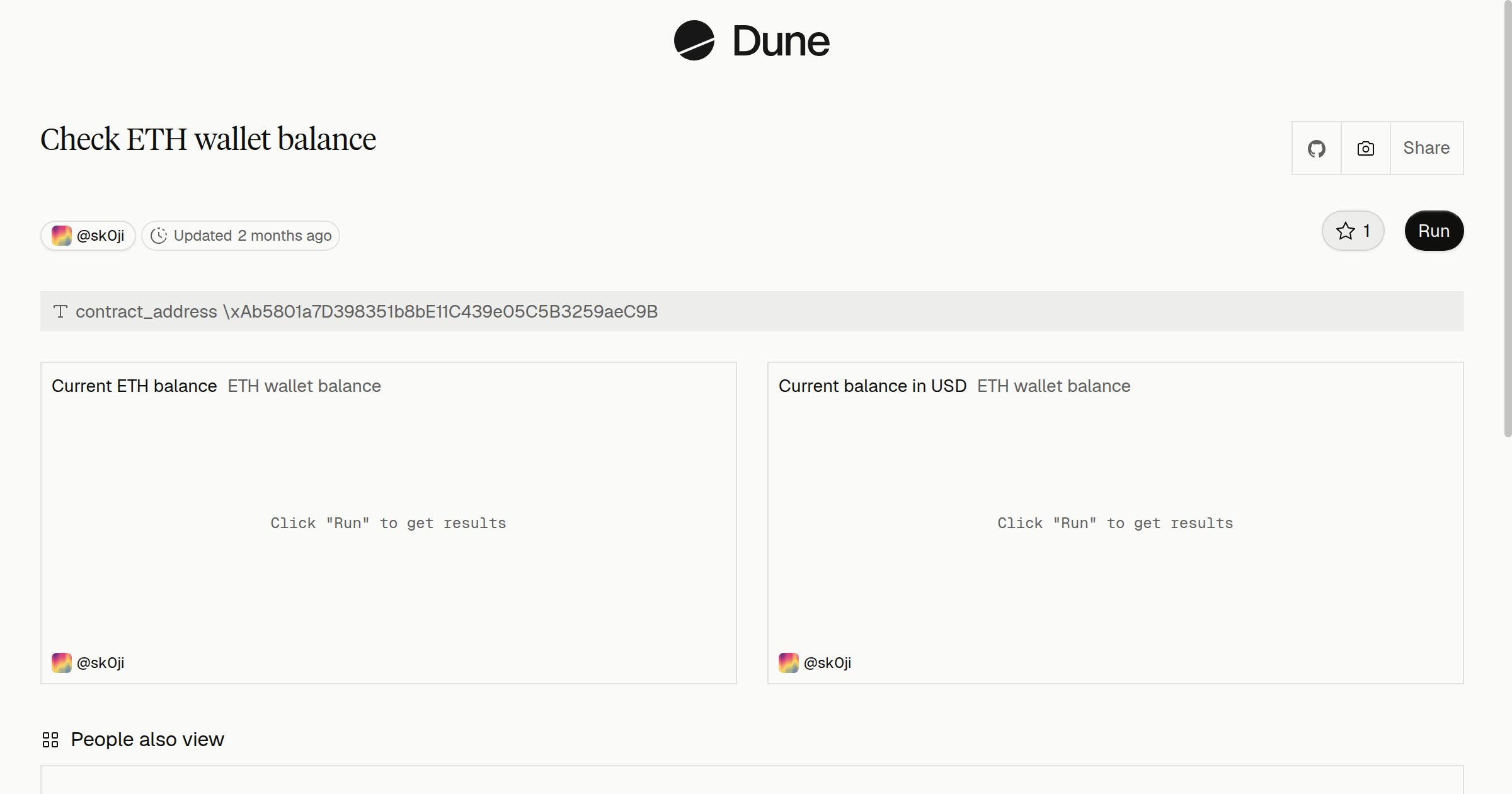Click the clock icon in Updated chip
This screenshot has height=794, width=1512.
click(x=159, y=236)
